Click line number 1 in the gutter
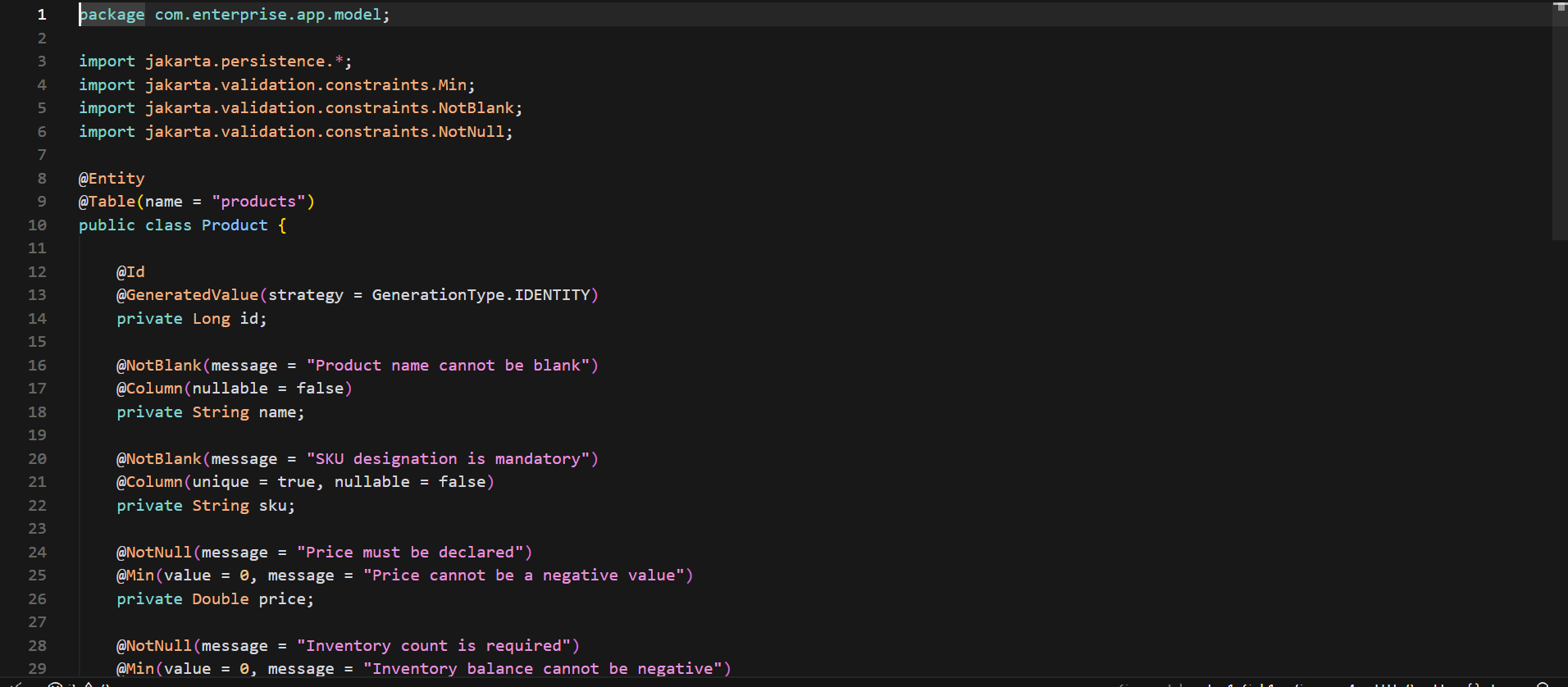 pos(42,15)
